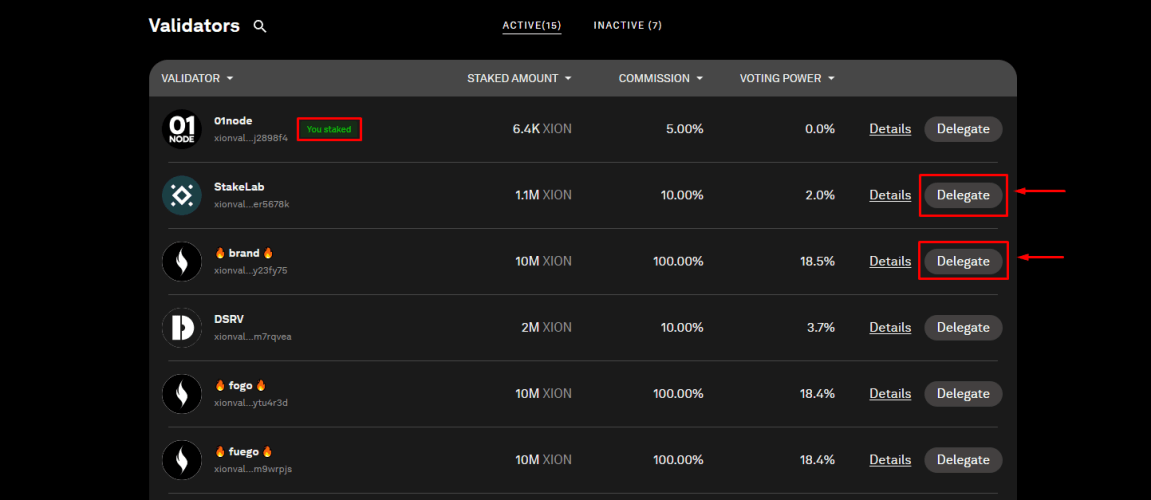This screenshot has height=500, width=1151.
Task: Open the validator search magnifier icon
Action: click(x=260, y=26)
